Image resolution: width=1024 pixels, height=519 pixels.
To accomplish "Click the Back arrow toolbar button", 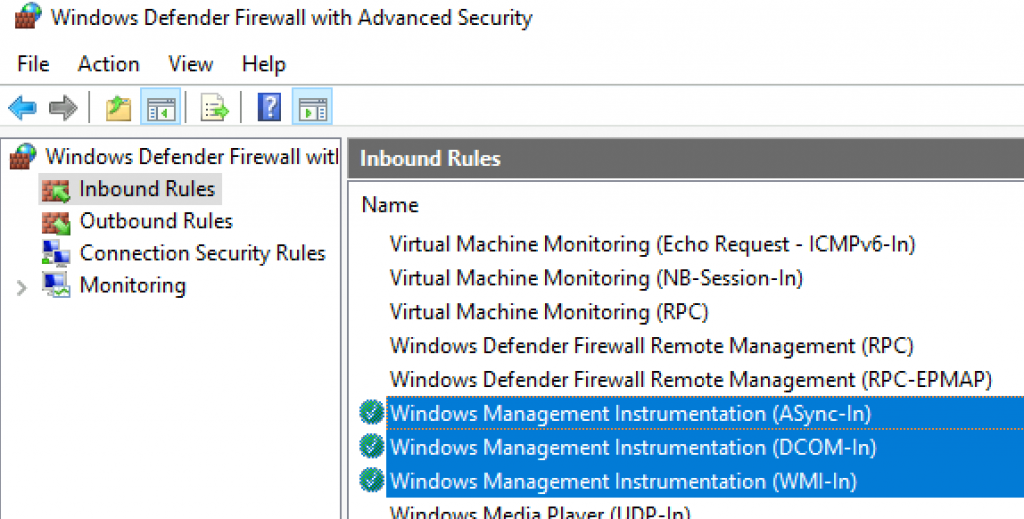I will tap(23, 107).
